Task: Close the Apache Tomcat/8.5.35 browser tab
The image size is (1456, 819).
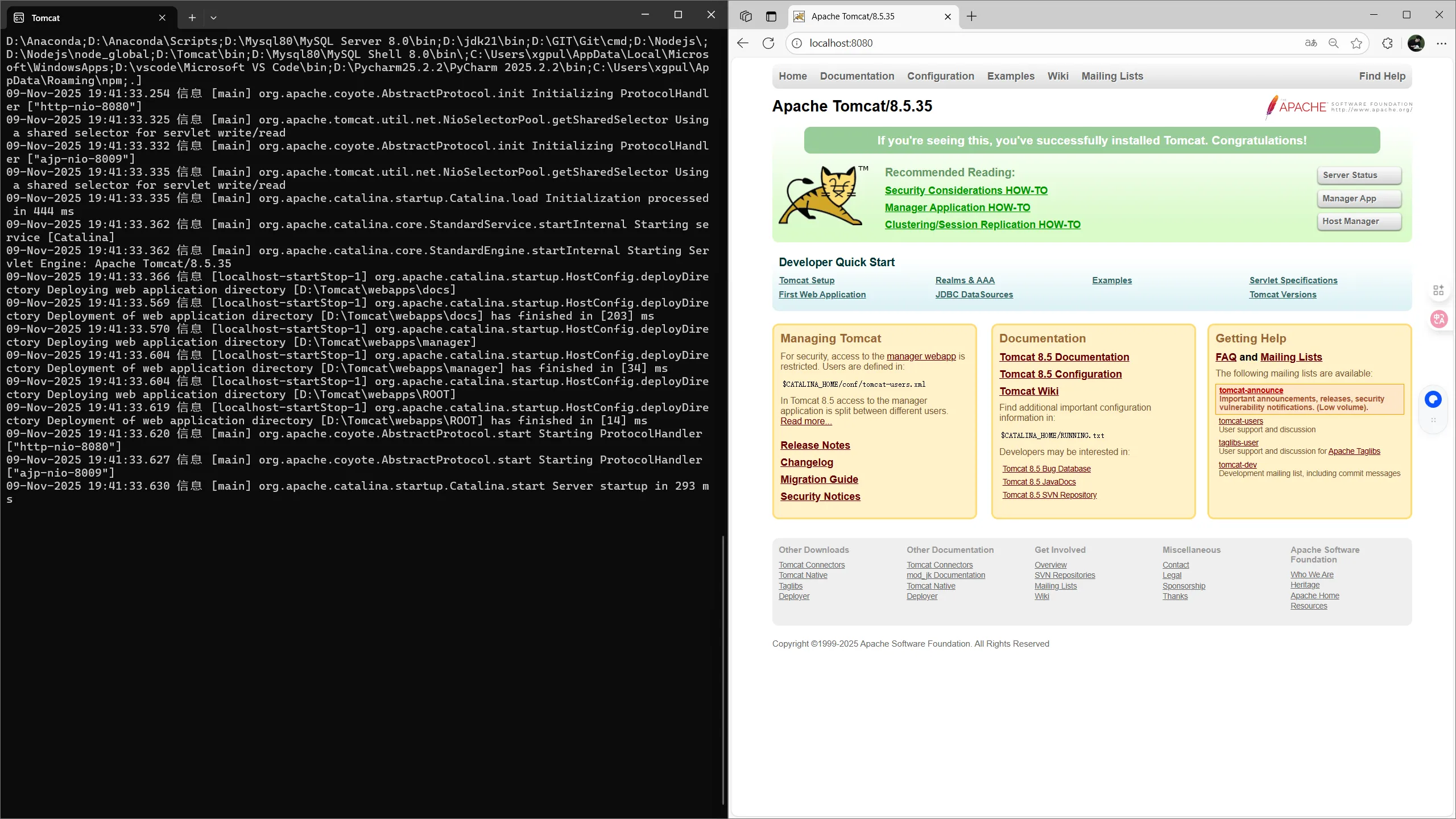Action: click(x=948, y=16)
